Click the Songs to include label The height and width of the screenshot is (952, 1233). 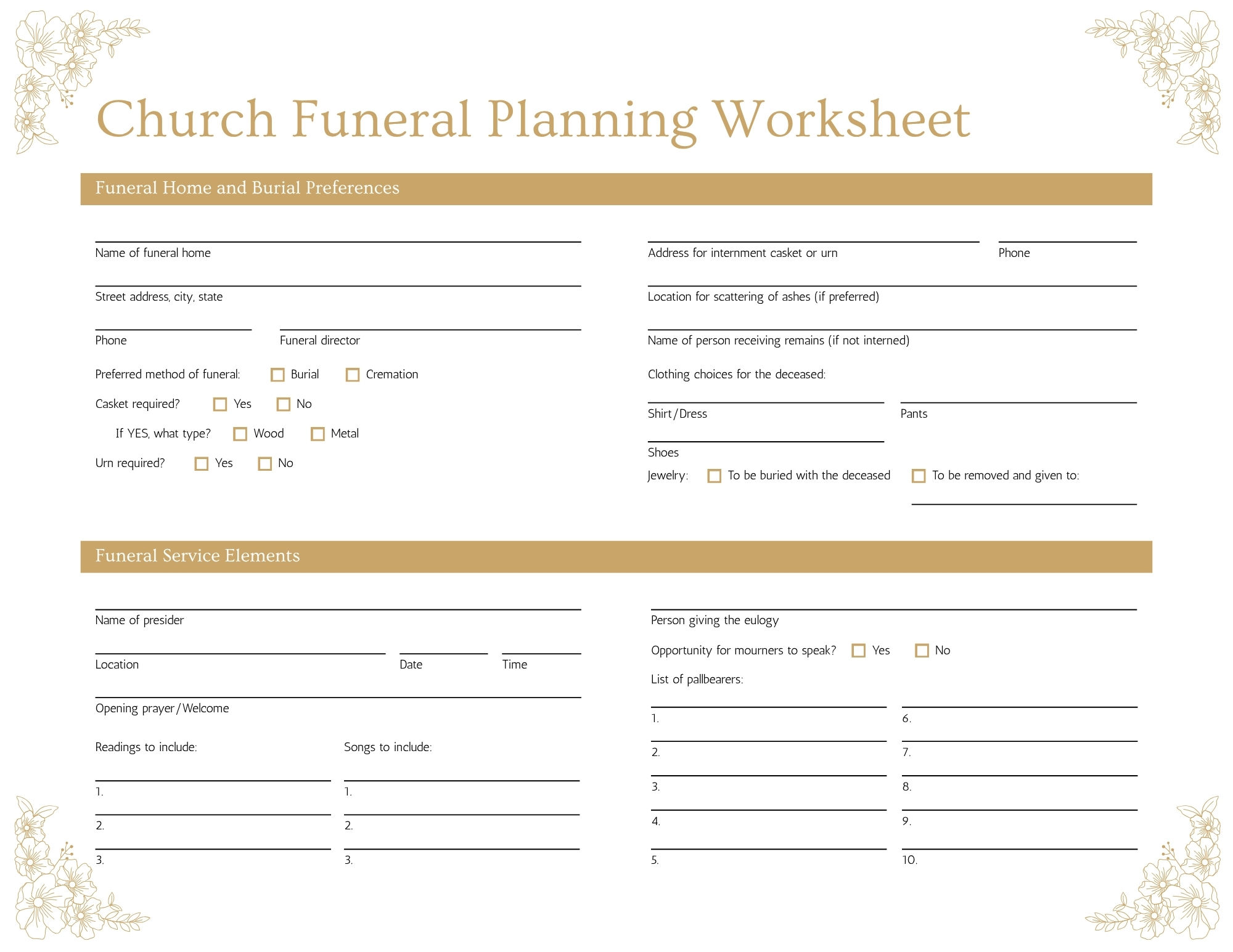tap(388, 747)
